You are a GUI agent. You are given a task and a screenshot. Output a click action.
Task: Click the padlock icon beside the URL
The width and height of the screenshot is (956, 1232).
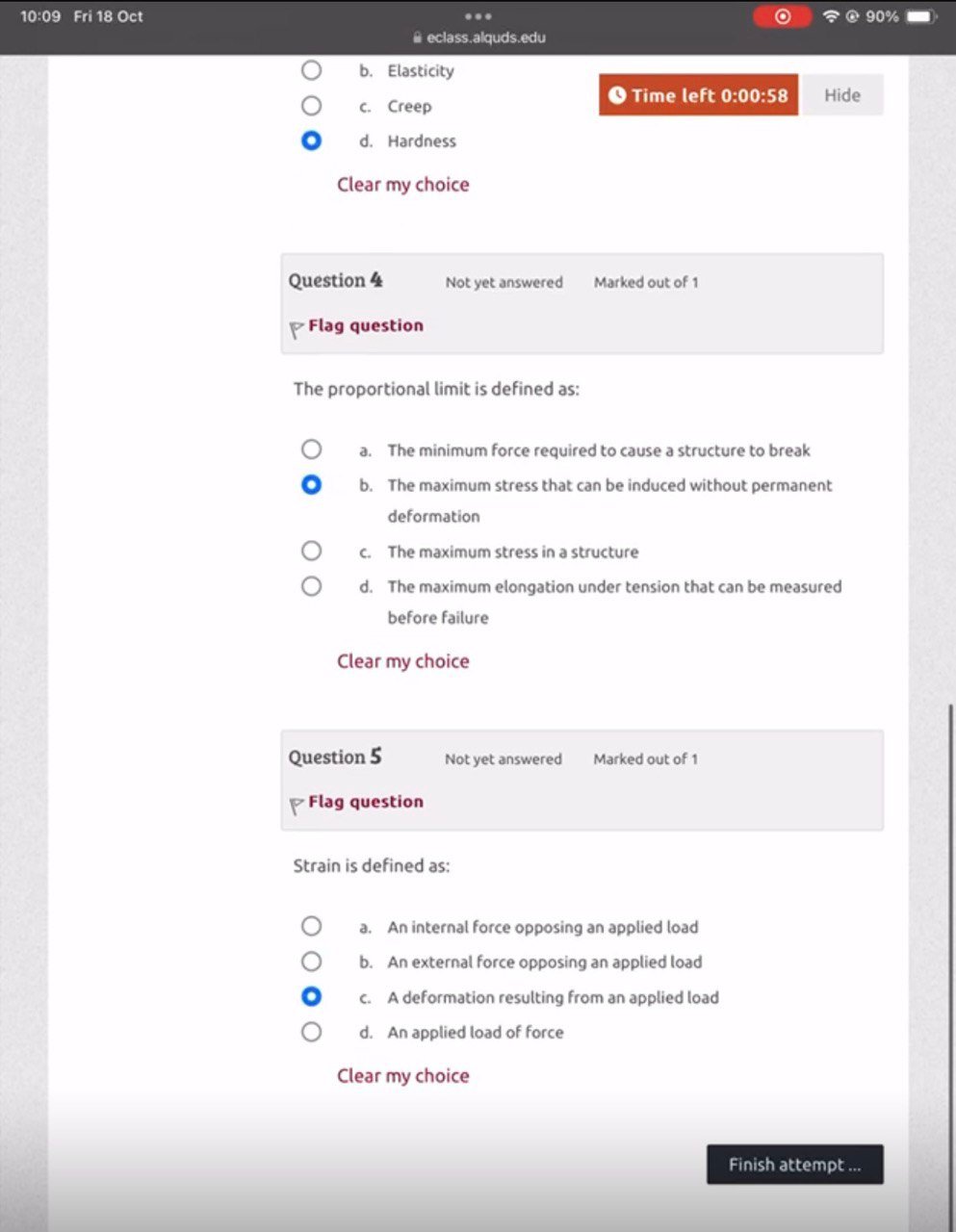[x=417, y=38]
